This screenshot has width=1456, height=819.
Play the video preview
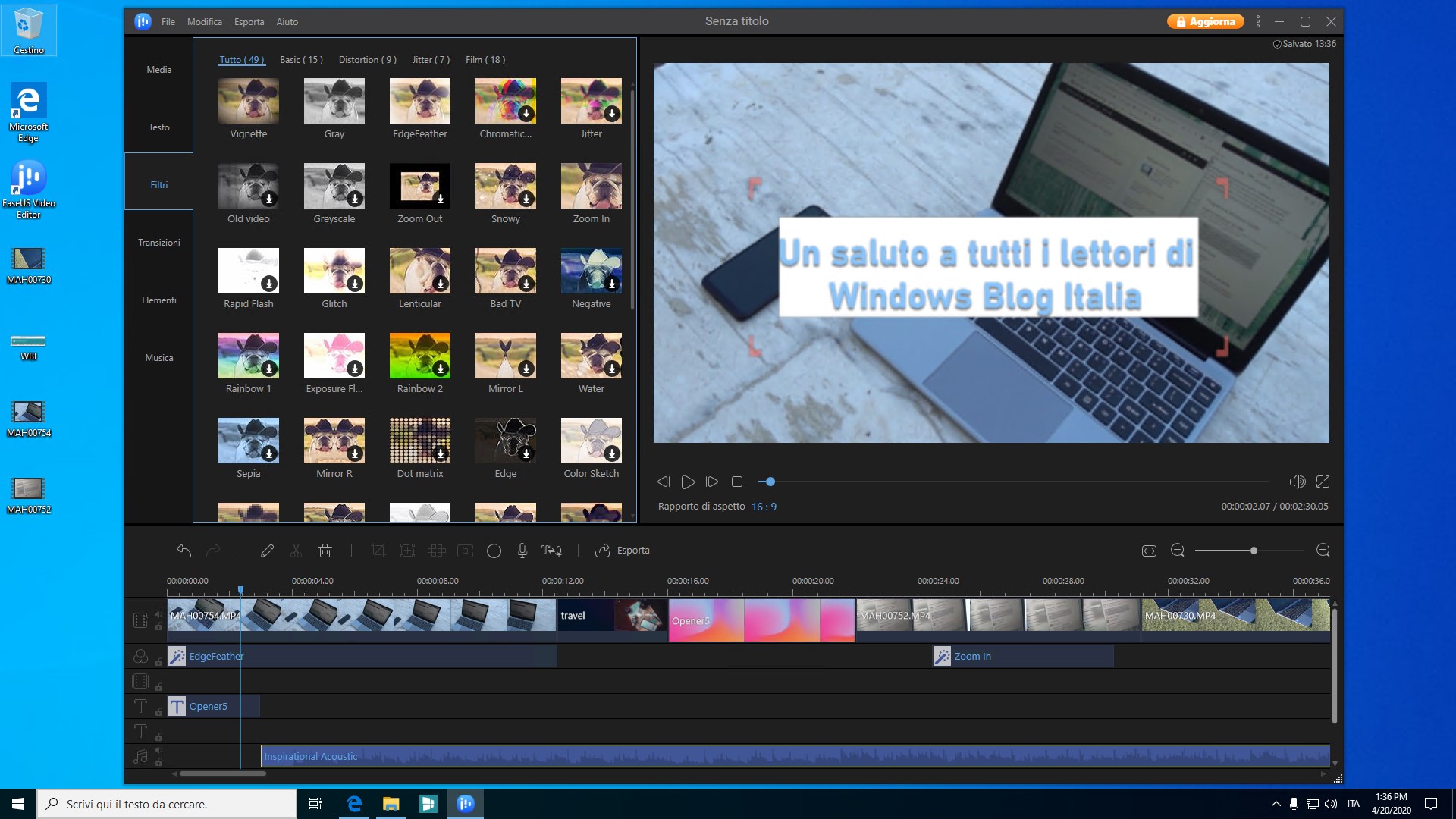(x=688, y=482)
